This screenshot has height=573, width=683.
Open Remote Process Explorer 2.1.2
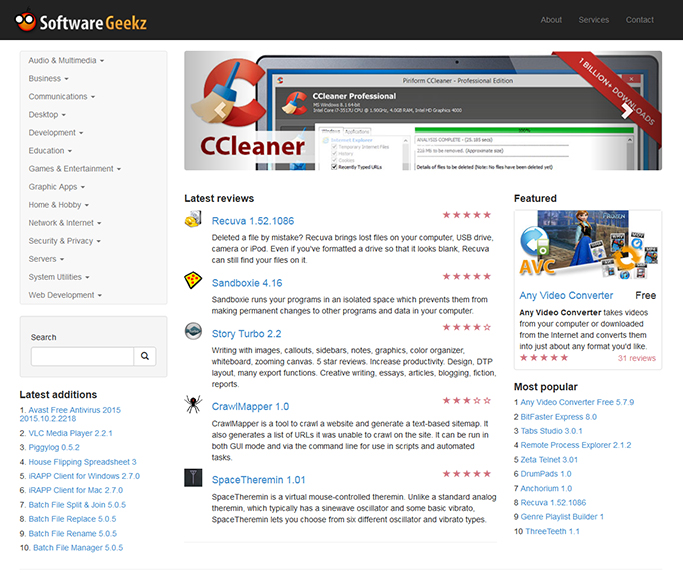click(576, 445)
